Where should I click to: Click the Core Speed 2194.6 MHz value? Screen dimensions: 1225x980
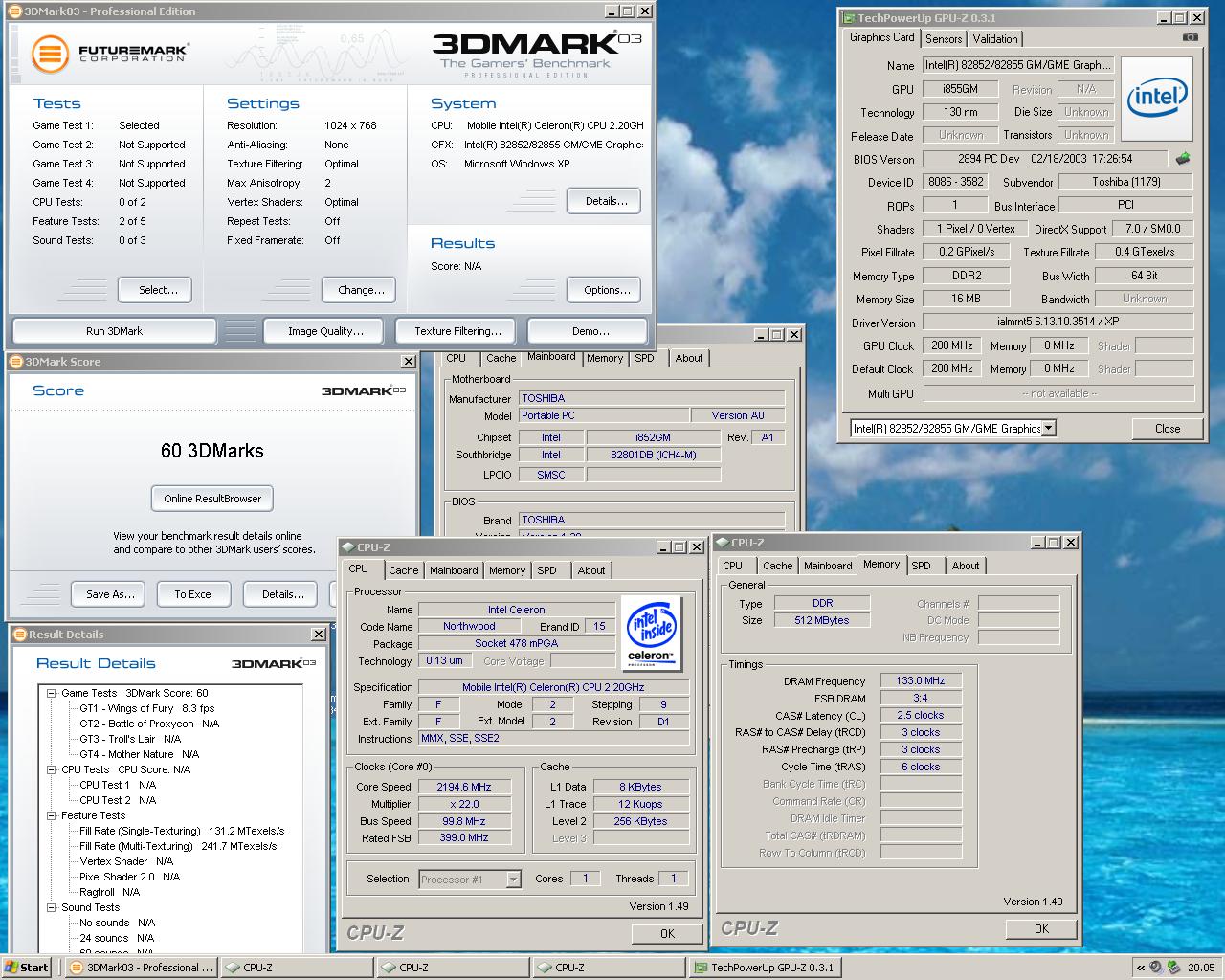click(x=464, y=787)
